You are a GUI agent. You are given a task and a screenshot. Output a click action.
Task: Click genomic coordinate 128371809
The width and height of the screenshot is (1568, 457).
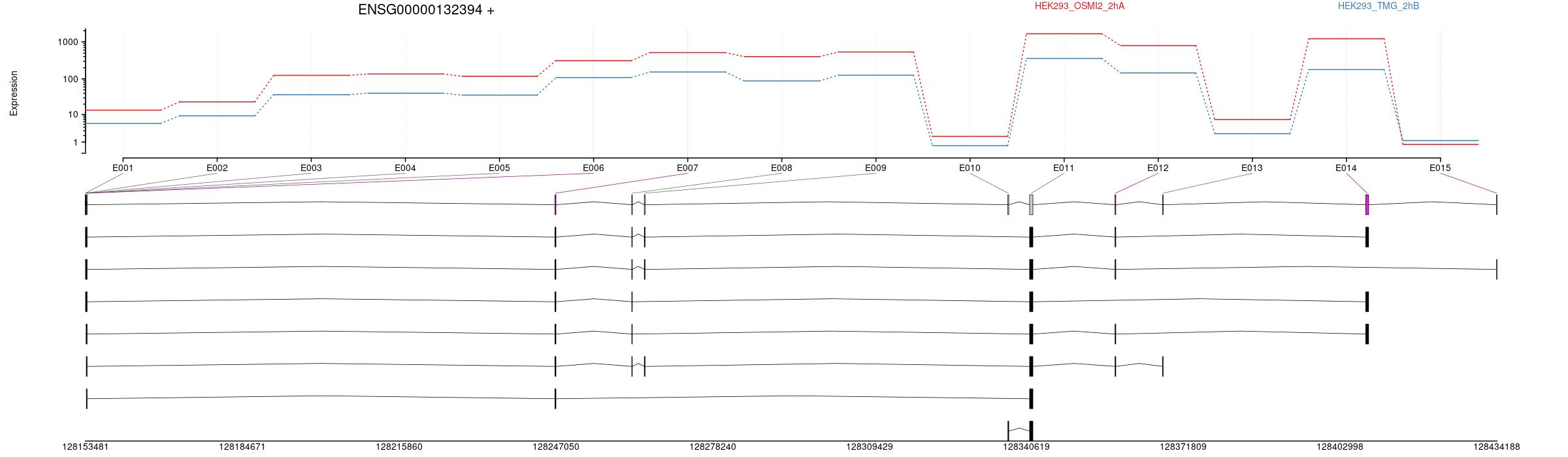1183,447
